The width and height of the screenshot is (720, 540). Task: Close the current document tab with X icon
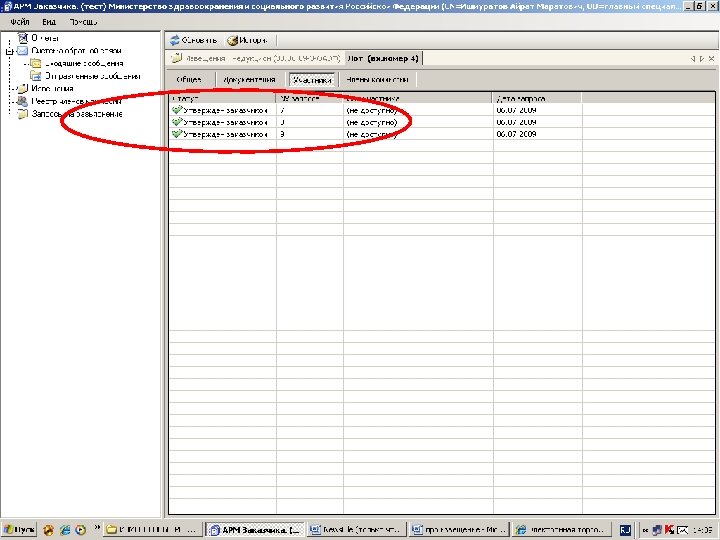point(711,58)
